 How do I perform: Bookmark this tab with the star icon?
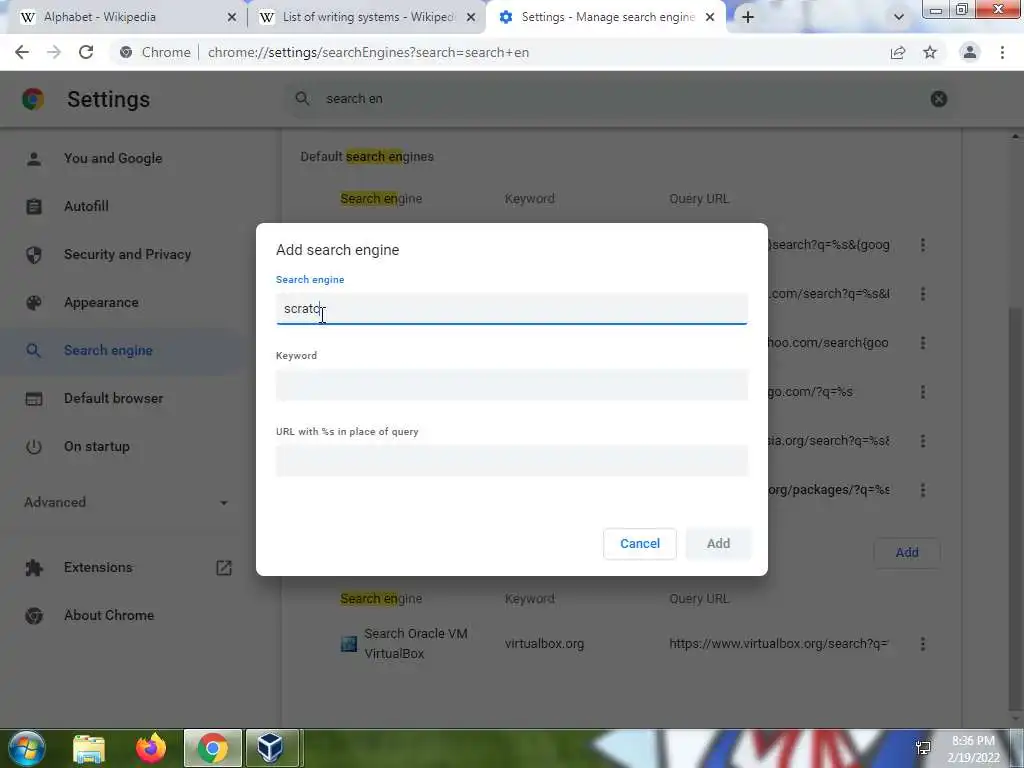pos(930,52)
